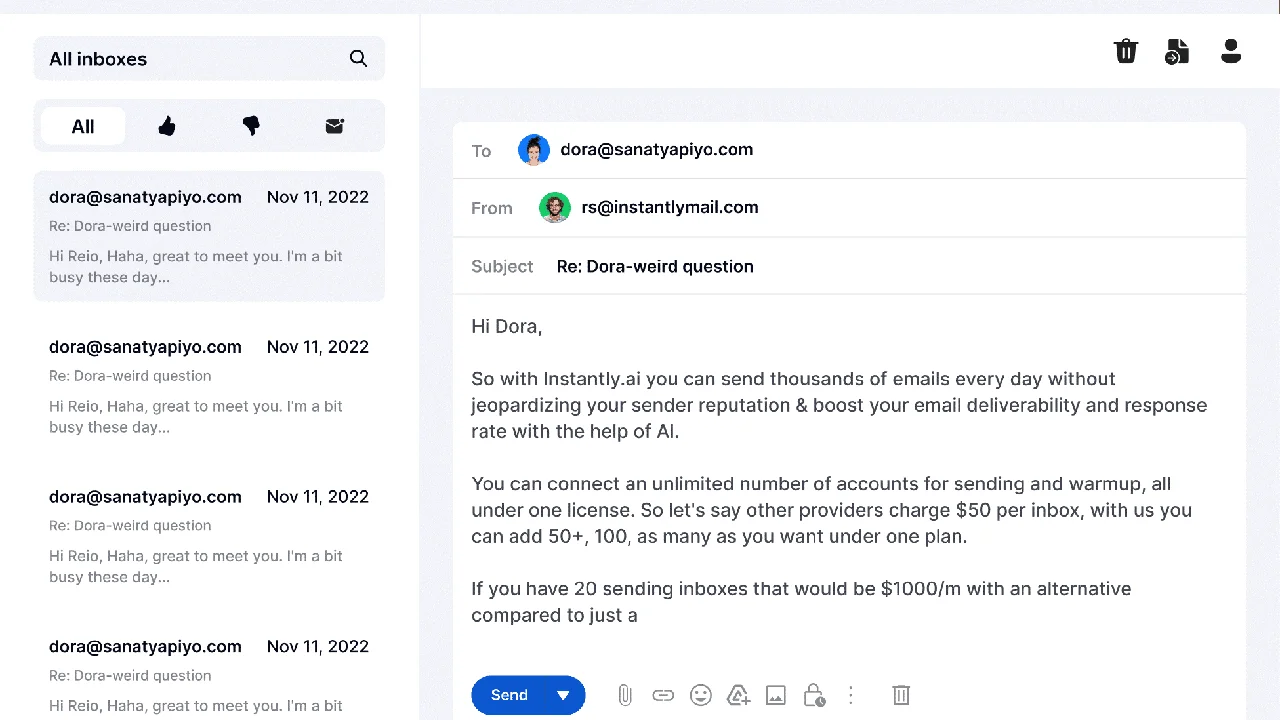This screenshot has width=1280, height=720.
Task: Insert file from Google Drive
Action: point(738,695)
